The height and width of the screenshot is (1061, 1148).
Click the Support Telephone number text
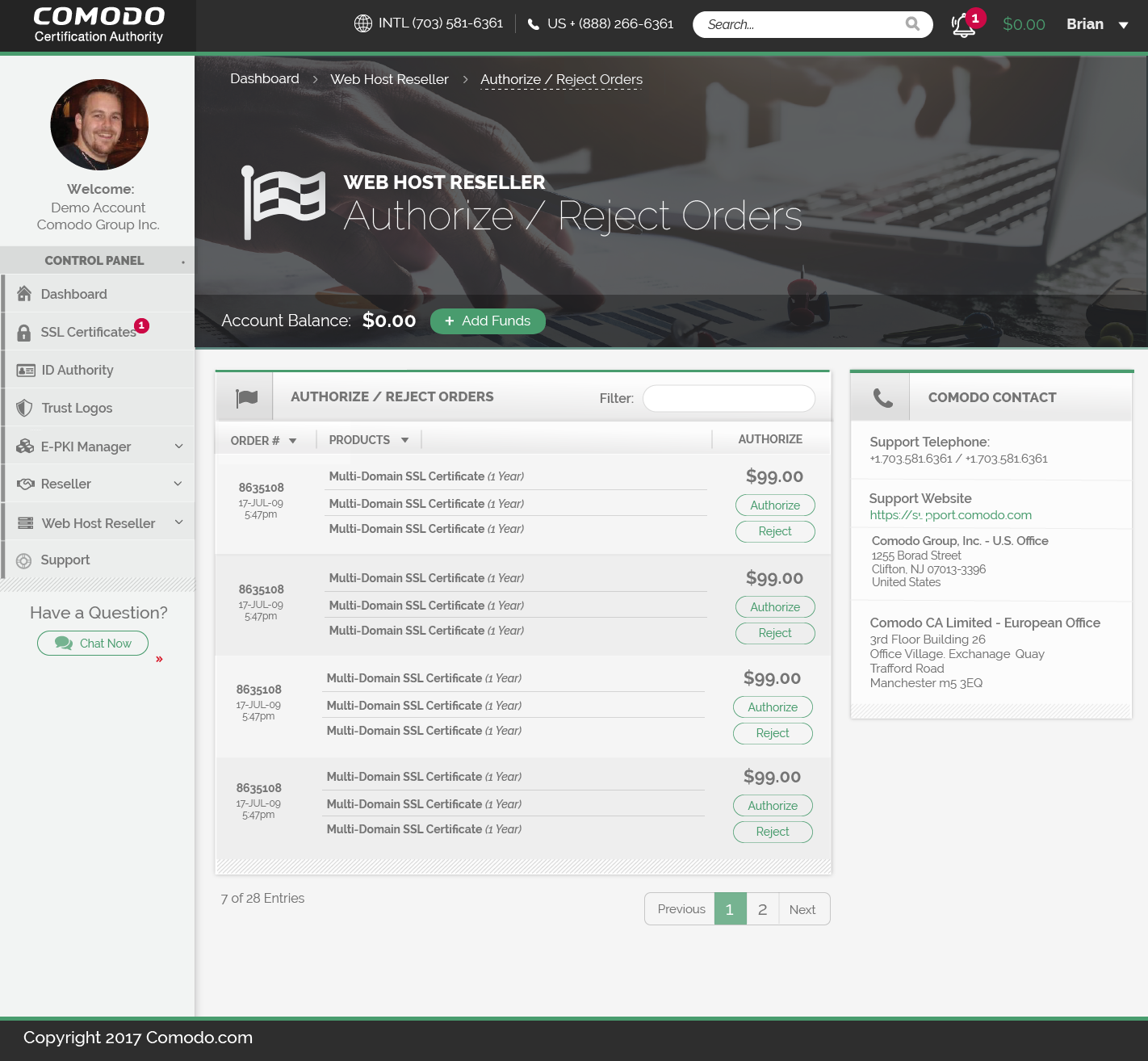coord(958,459)
